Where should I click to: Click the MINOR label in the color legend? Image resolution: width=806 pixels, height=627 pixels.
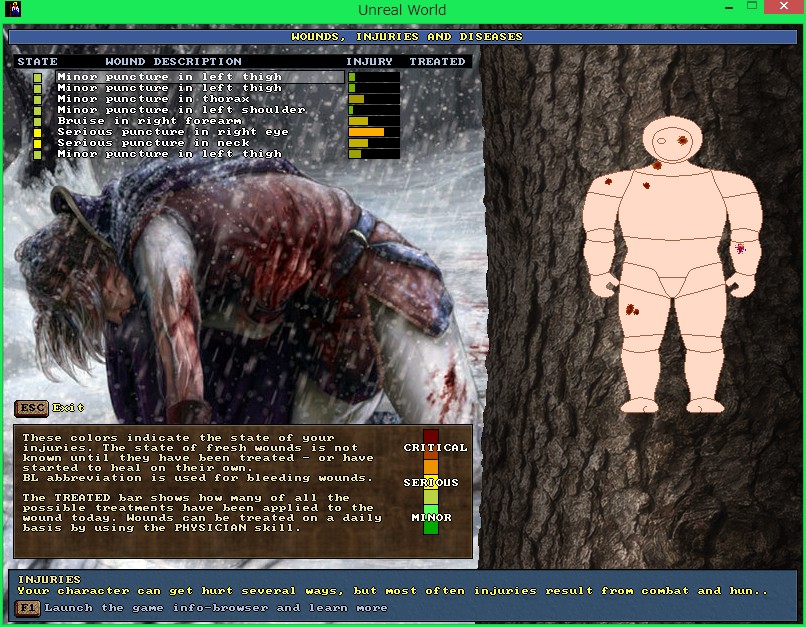point(431,518)
